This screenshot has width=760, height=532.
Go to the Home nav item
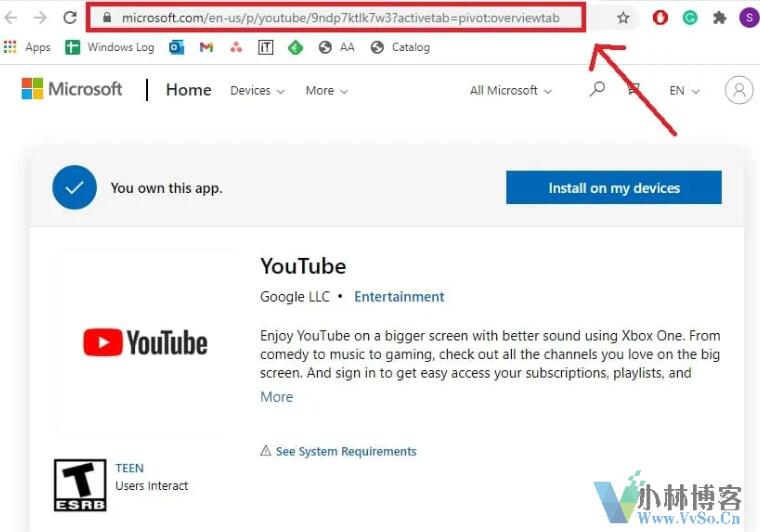189,90
